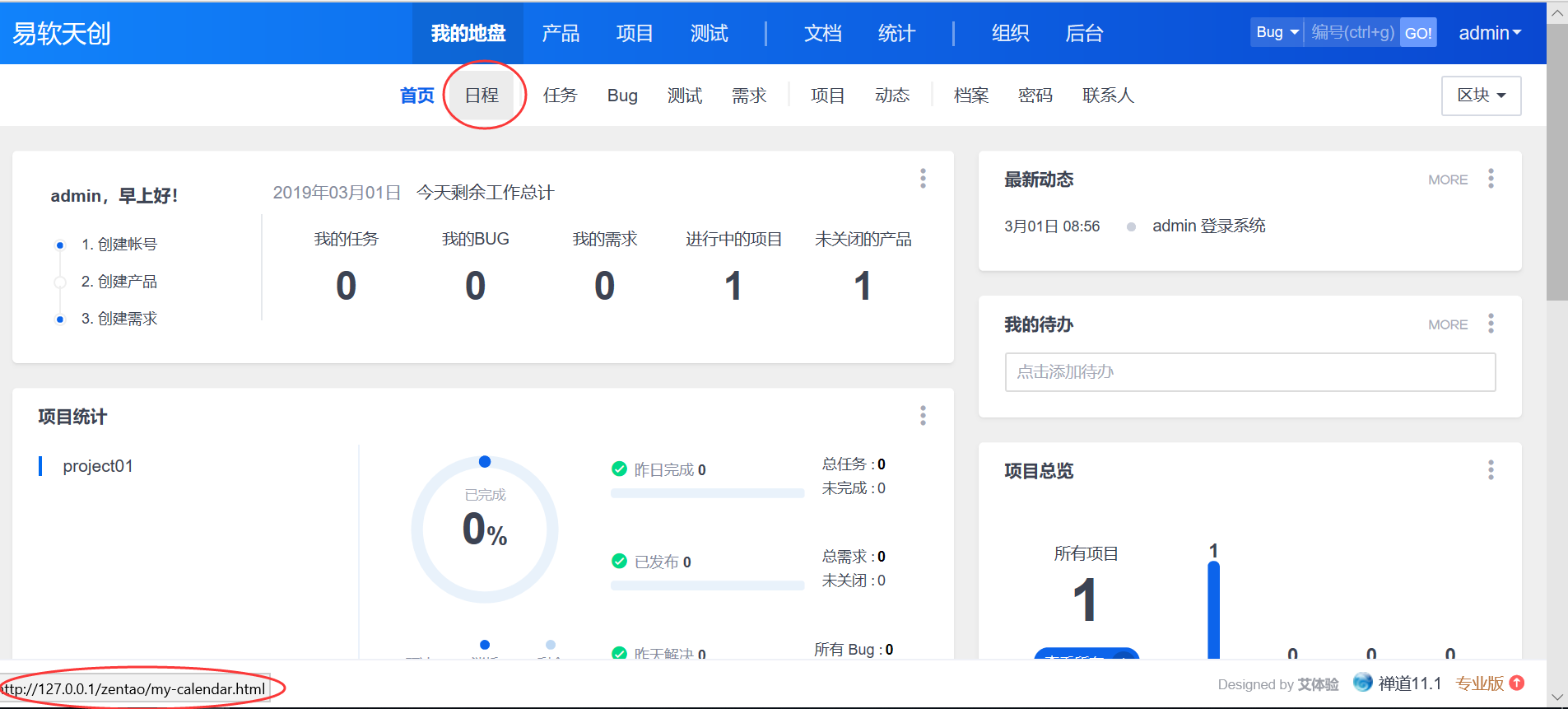The width and height of the screenshot is (1568, 709).
Task: Open the 我的待办 block's three-dot menu
Action: (1491, 324)
